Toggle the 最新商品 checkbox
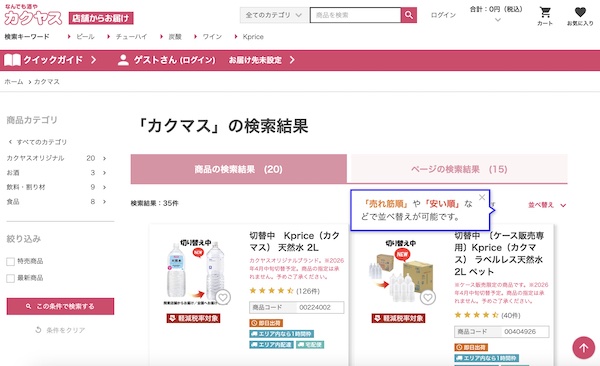600x366 pixels. click(x=10, y=278)
